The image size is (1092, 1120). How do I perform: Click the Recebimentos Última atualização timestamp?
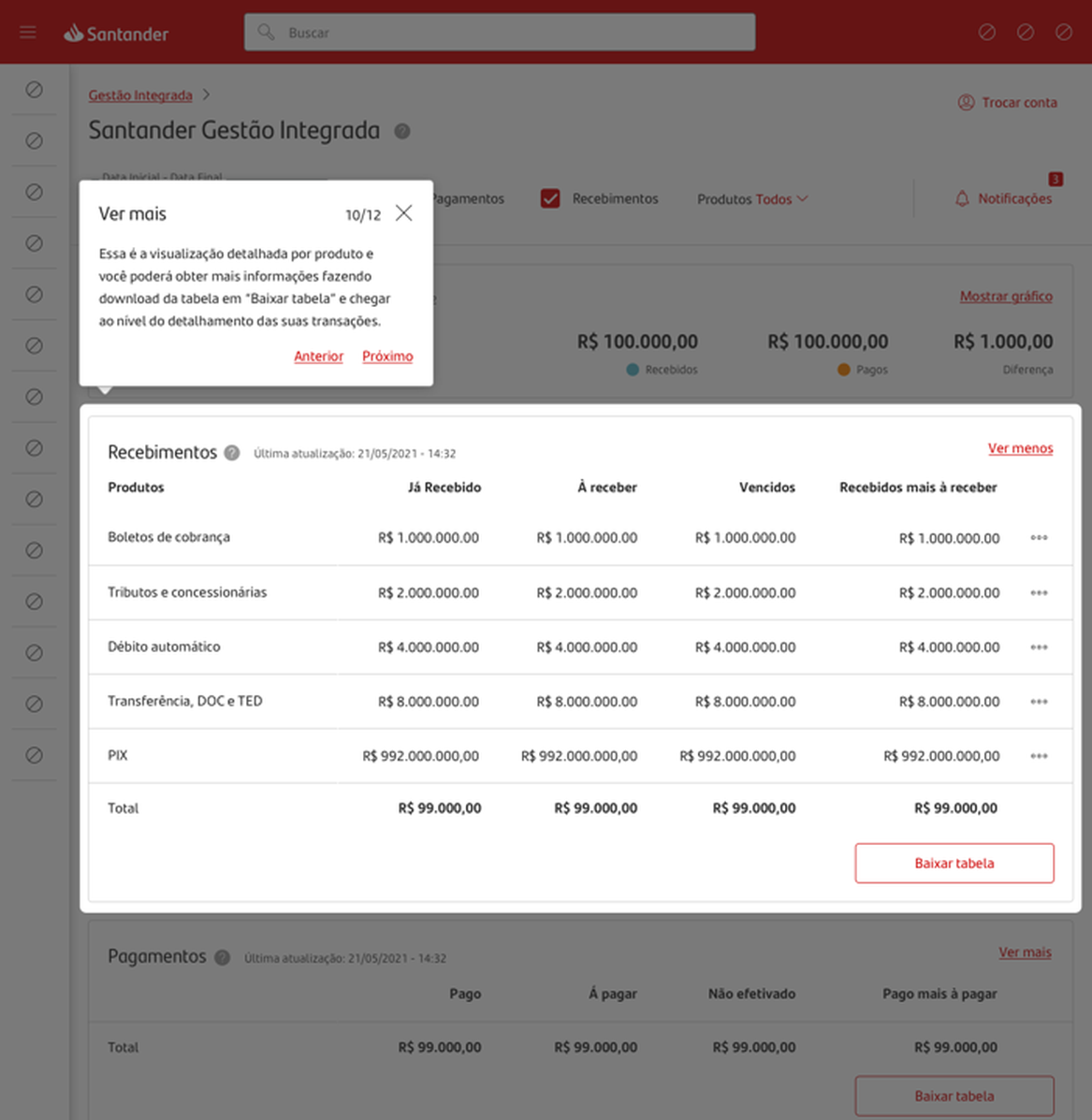pyautogui.click(x=355, y=454)
